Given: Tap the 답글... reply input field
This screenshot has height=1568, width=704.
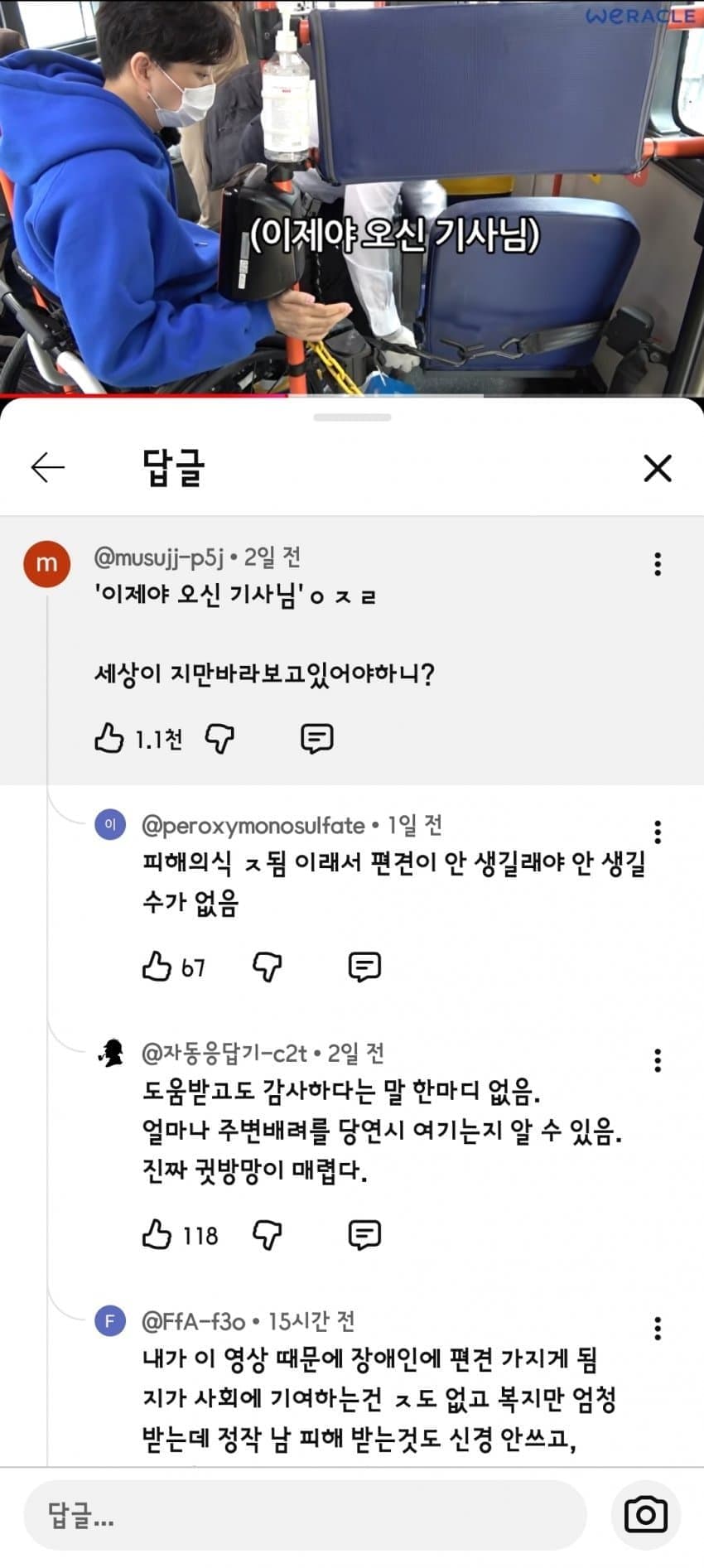Looking at the screenshot, I should click(305, 1515).
